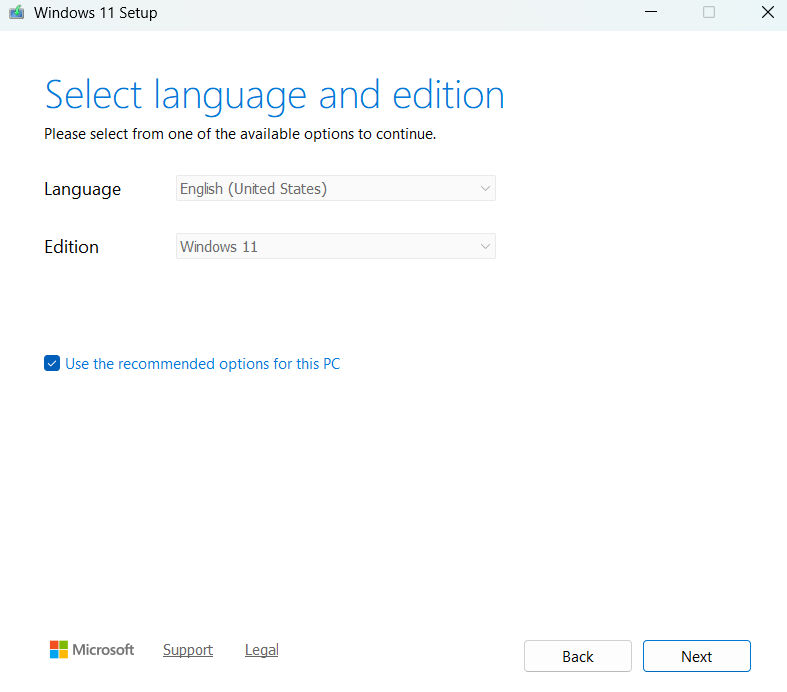Uncheck Use the recommended options for this PC
Screen dimensions: 787x692
tap(52, 363)
